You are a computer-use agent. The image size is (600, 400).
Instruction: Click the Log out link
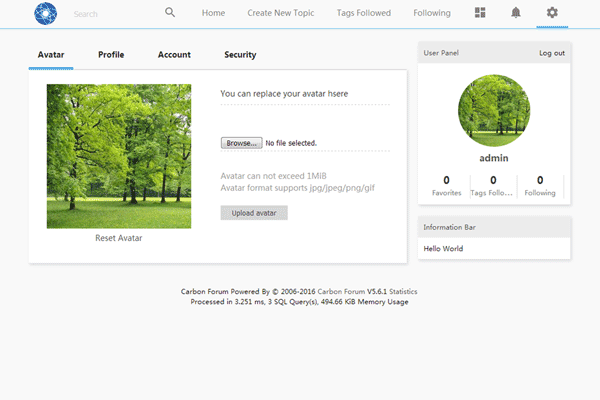point(551,53)
